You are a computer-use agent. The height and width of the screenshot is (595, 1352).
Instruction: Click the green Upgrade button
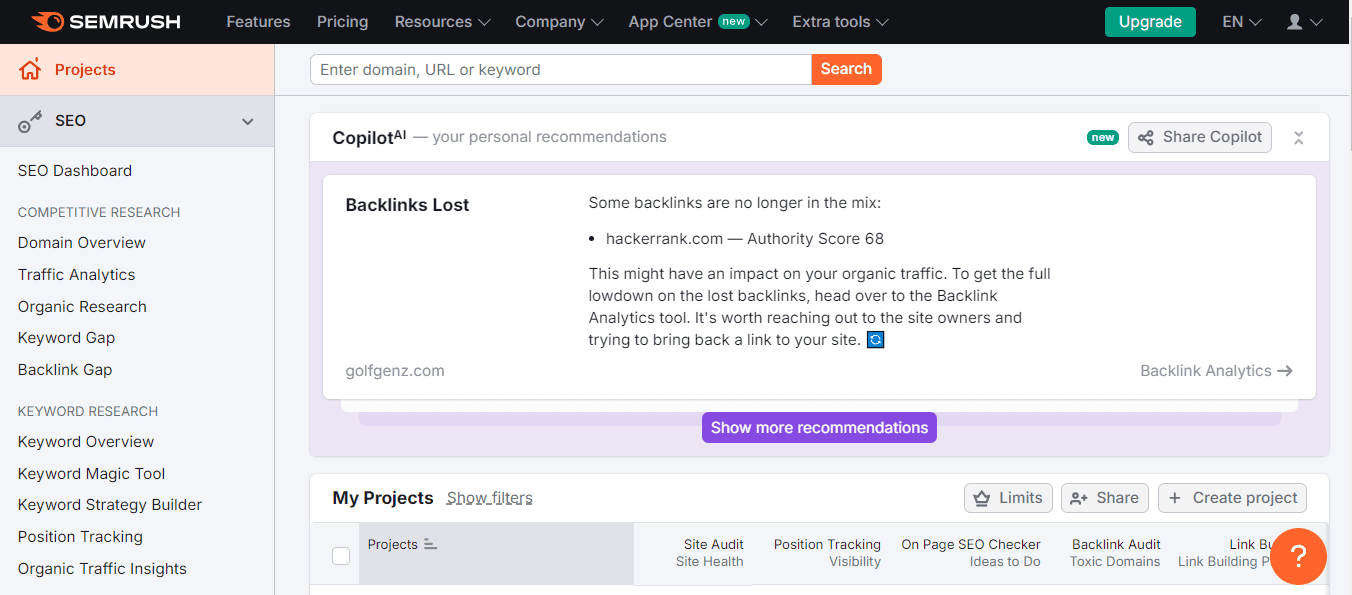(1149, 22)
